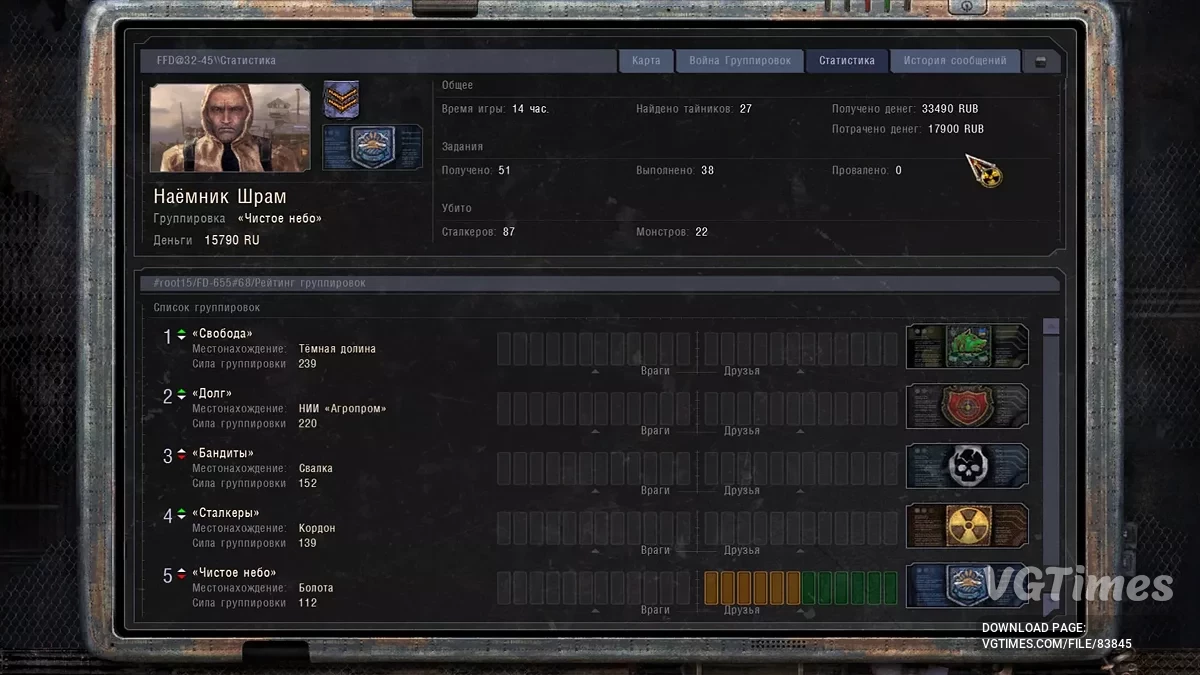Click the small button right of История сообщений

point(1040,62)
